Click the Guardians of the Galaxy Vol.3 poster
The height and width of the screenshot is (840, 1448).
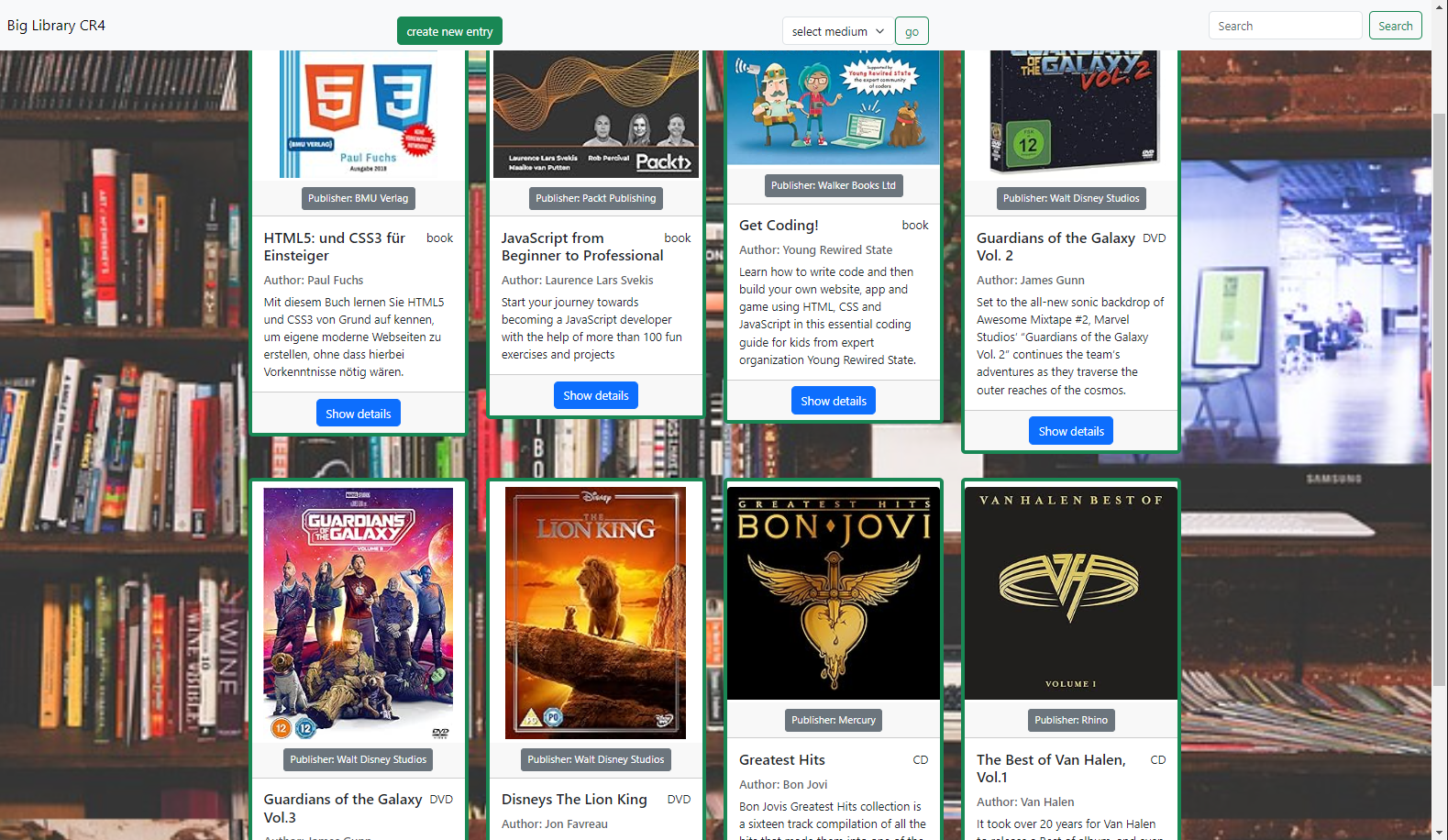(x=359, y=613)
